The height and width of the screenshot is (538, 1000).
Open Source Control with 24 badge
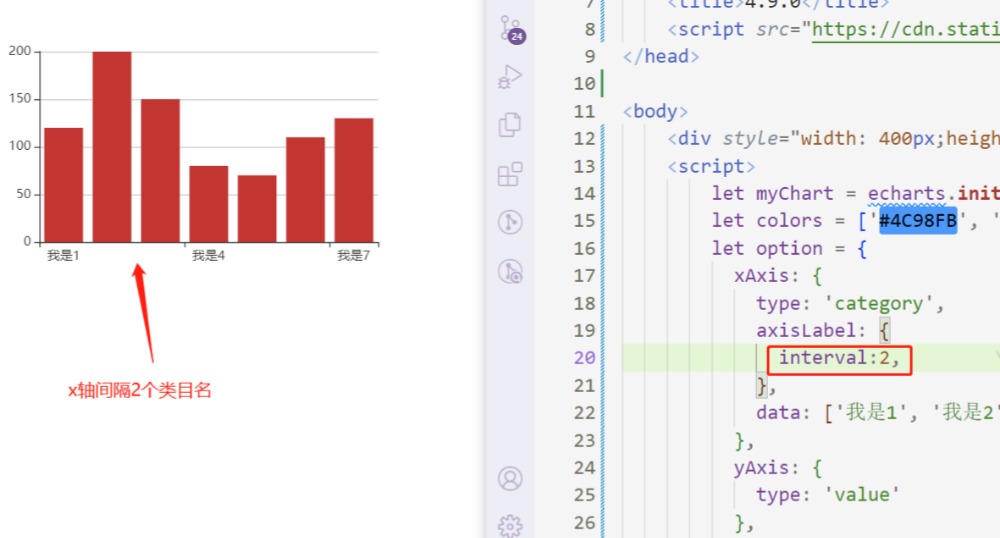511,29
